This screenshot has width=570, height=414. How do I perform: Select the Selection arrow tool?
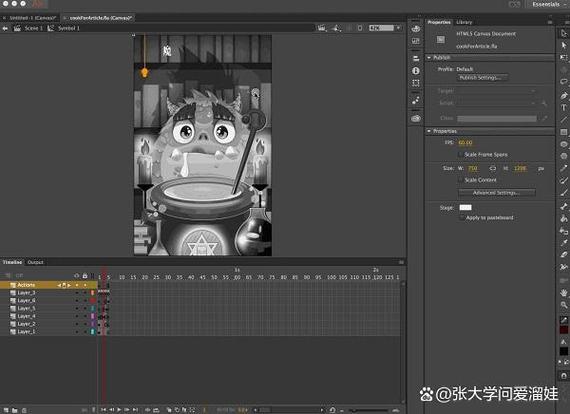[564, 33]
